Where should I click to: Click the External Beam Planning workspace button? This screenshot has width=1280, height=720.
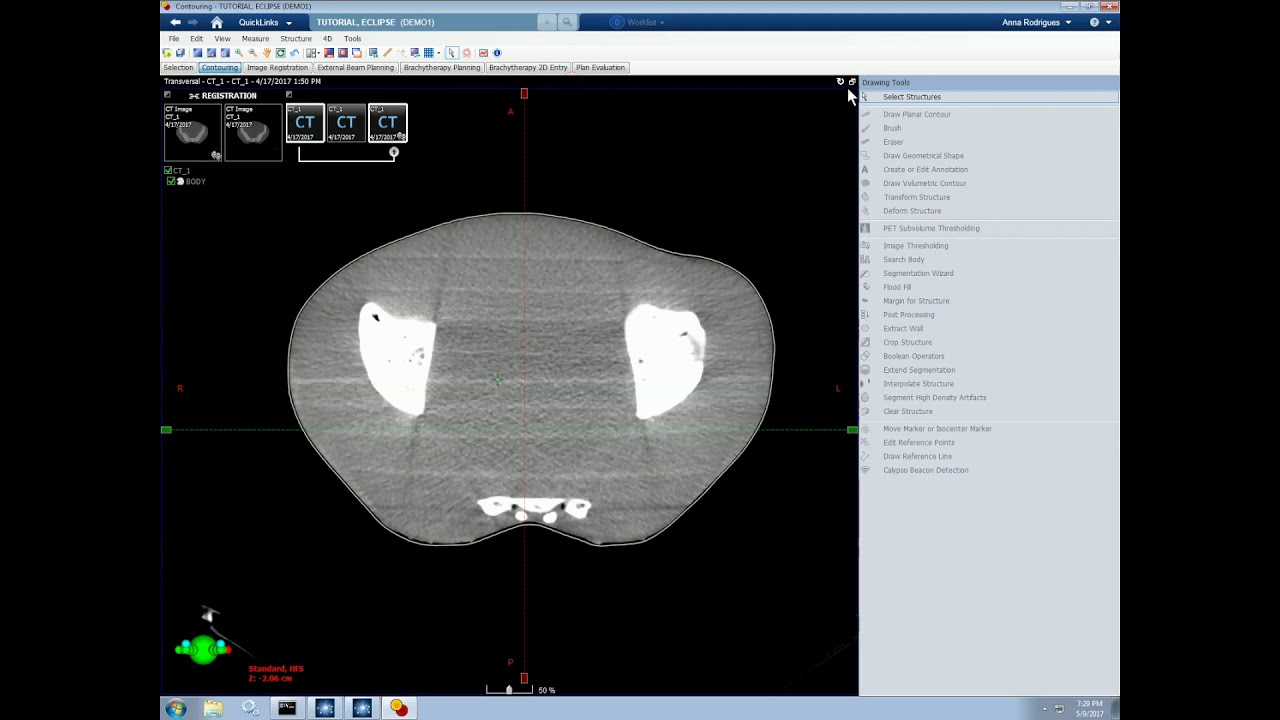[355, 67]
